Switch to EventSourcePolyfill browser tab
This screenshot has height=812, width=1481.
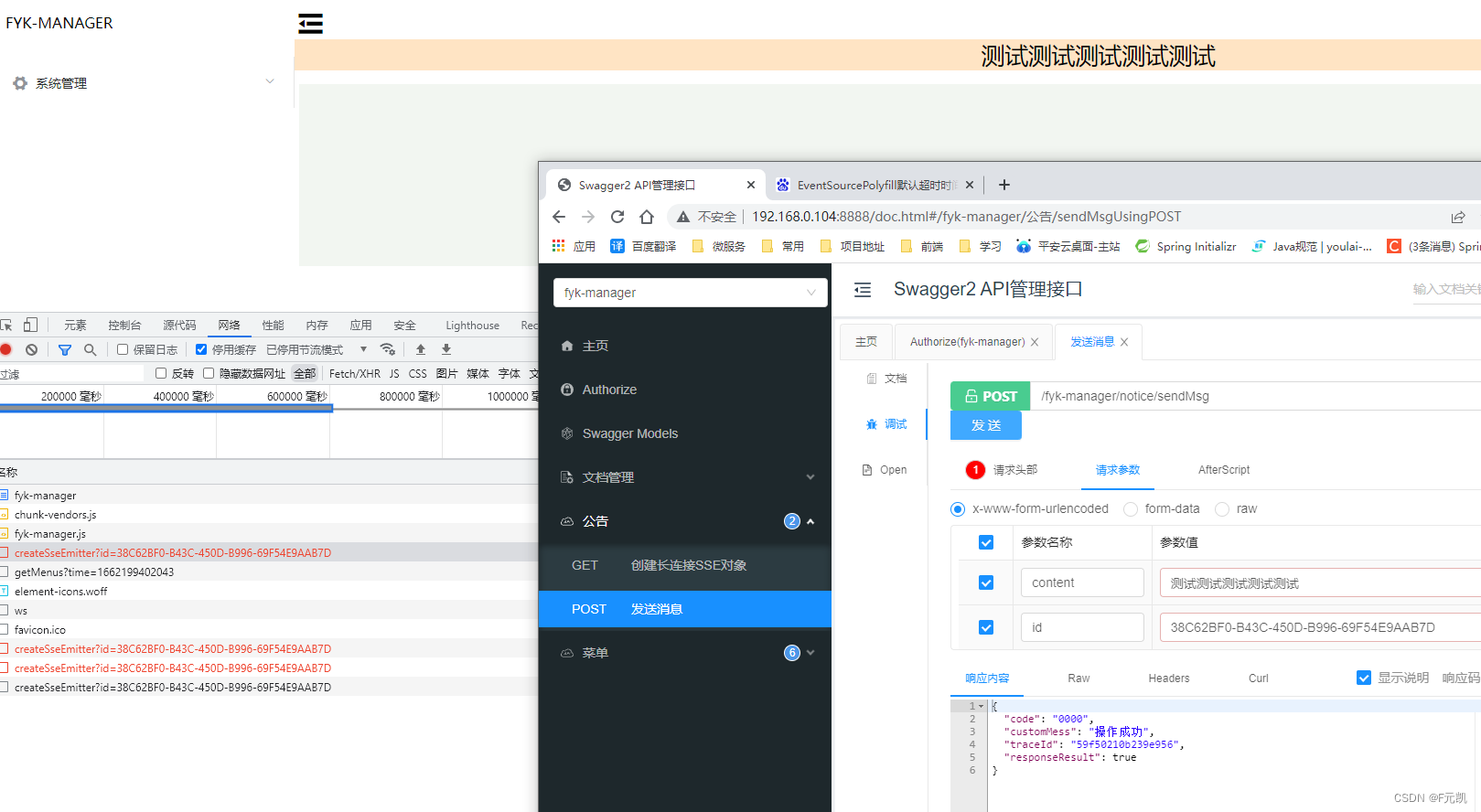click(876, 185)
